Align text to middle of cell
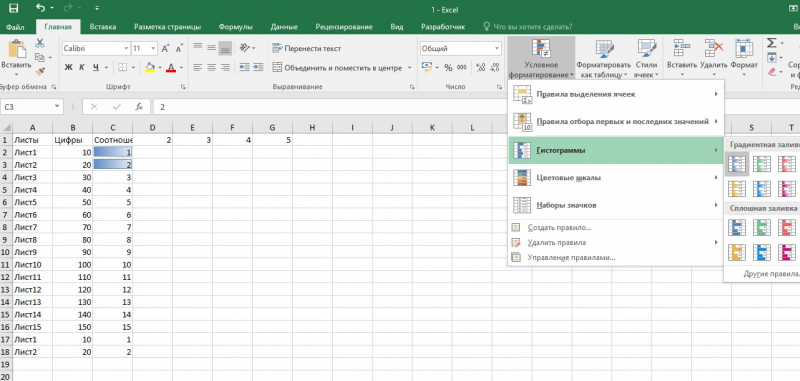800x381 pixels. [211, 48]
